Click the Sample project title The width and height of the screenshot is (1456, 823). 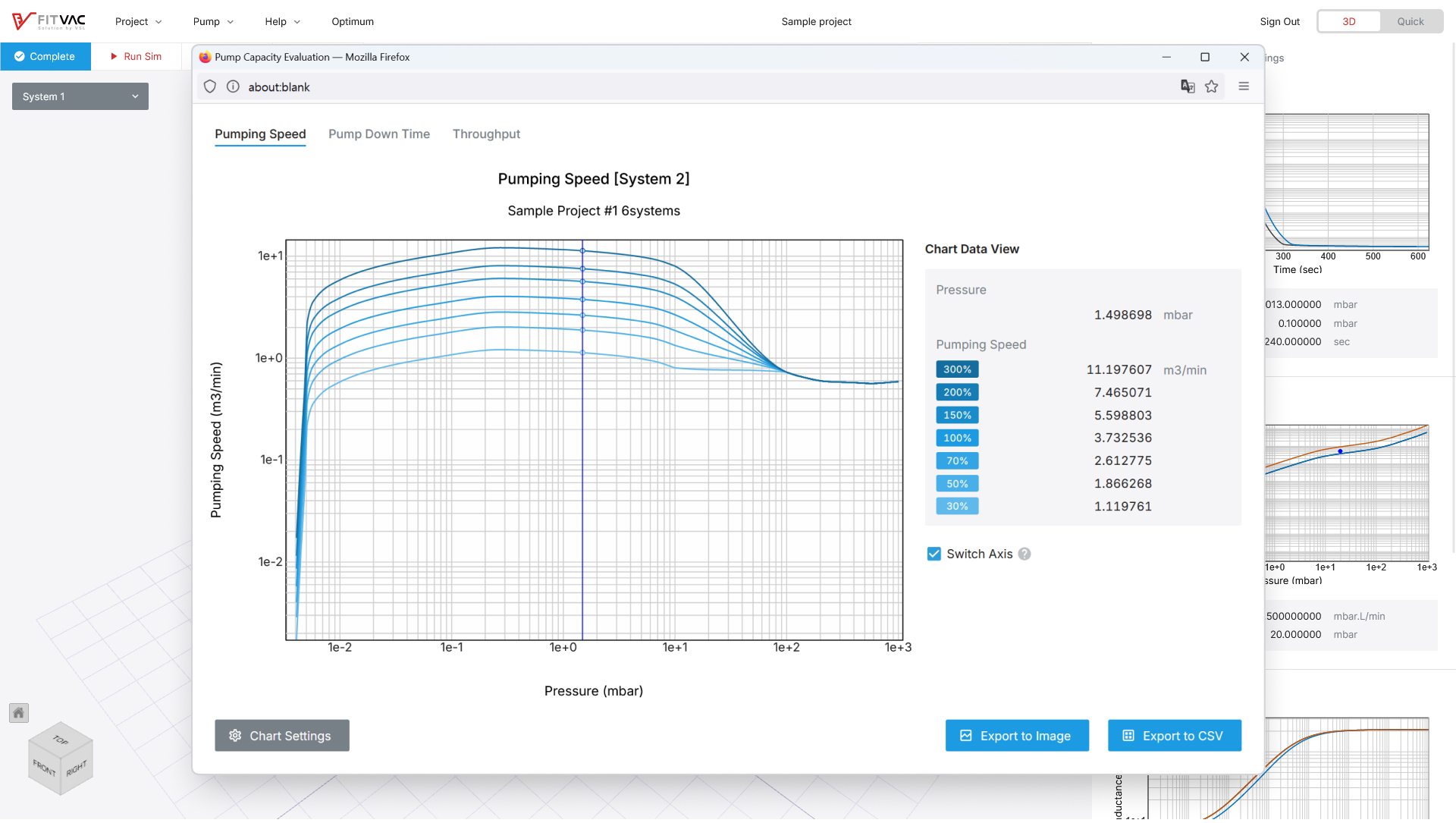coord(816,21)
